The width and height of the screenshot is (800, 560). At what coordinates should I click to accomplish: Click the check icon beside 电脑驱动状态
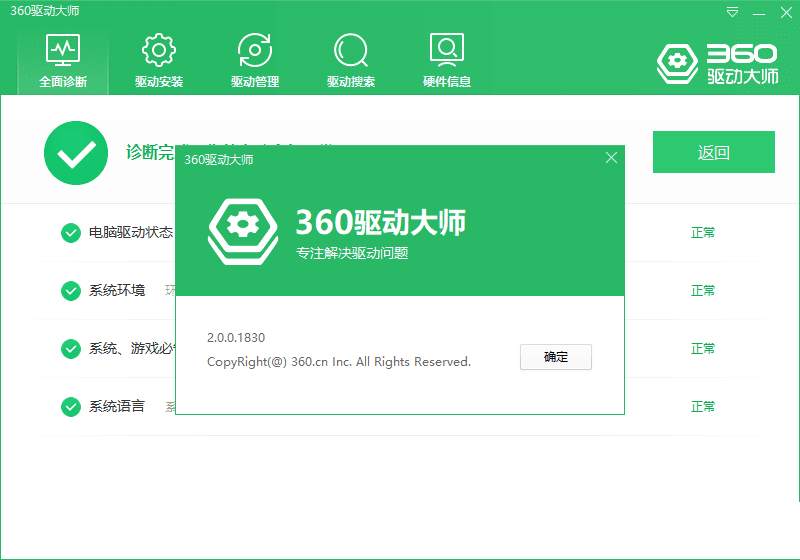[x=71, y=233]
